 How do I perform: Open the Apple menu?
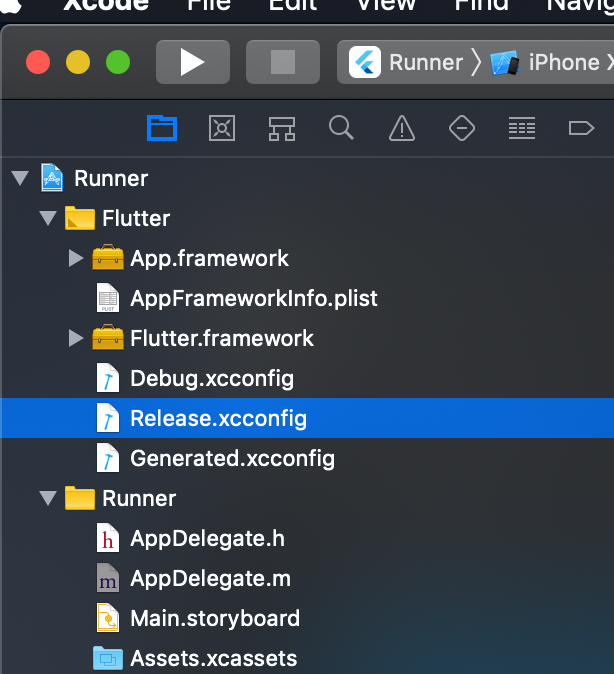click(10, 5)
